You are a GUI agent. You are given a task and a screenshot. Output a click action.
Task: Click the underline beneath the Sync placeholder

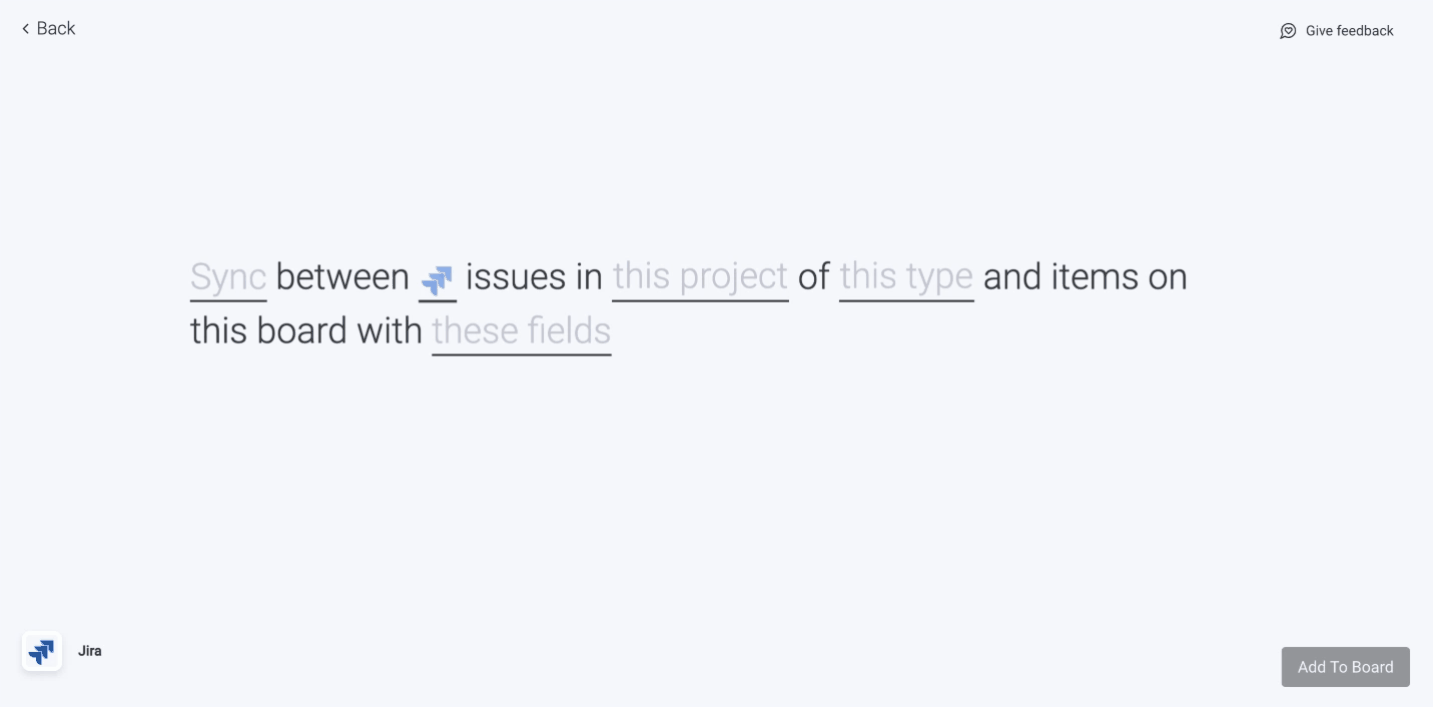[x=228, y=300]
